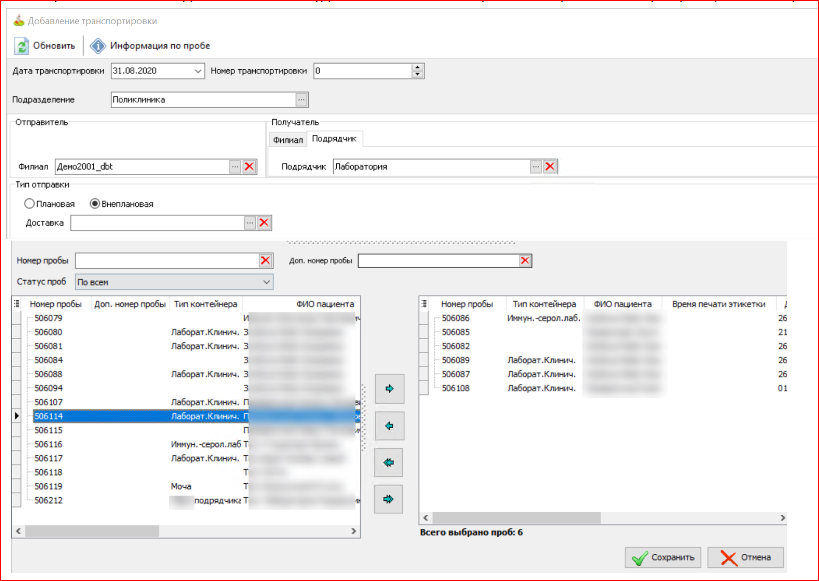Clear the Филиал field with red X
The image size is (819, 581).
tap(250, 167)
